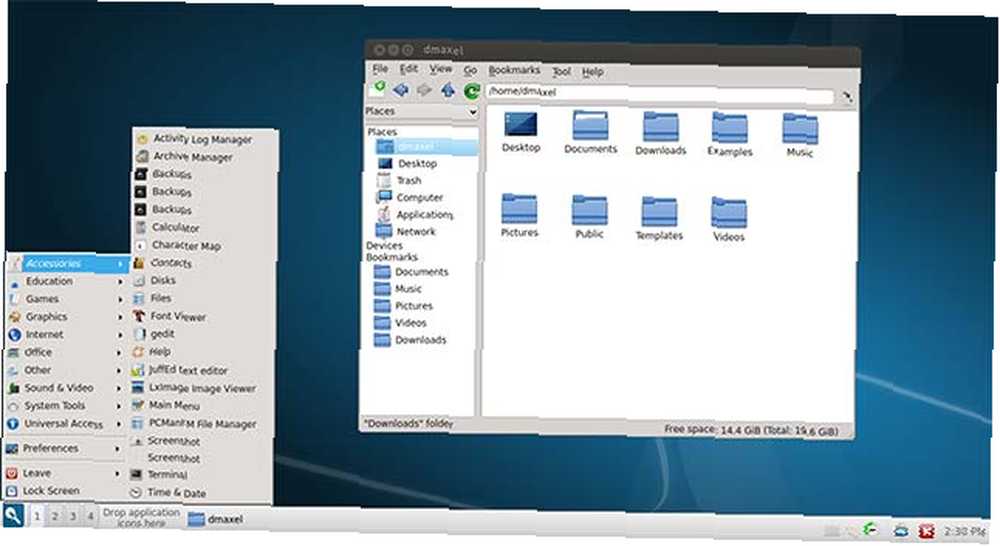Switch to workspace 2 in pager

55,517
